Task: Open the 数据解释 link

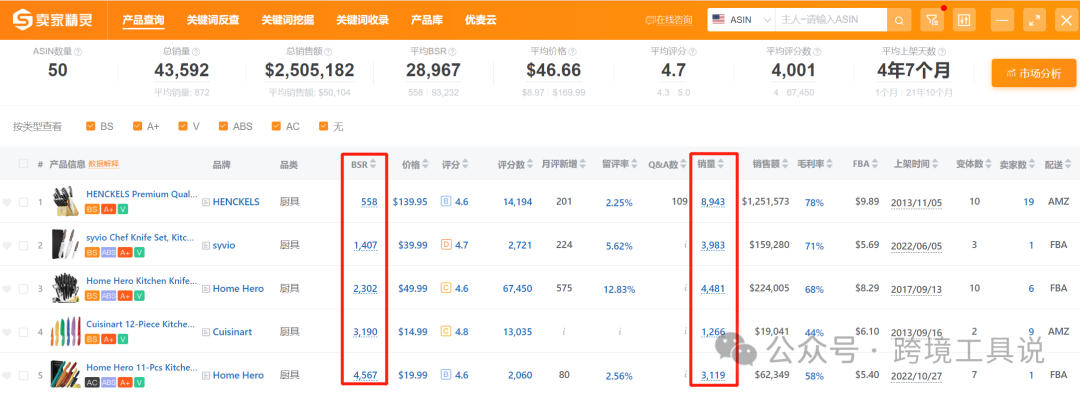Action: 103,164
